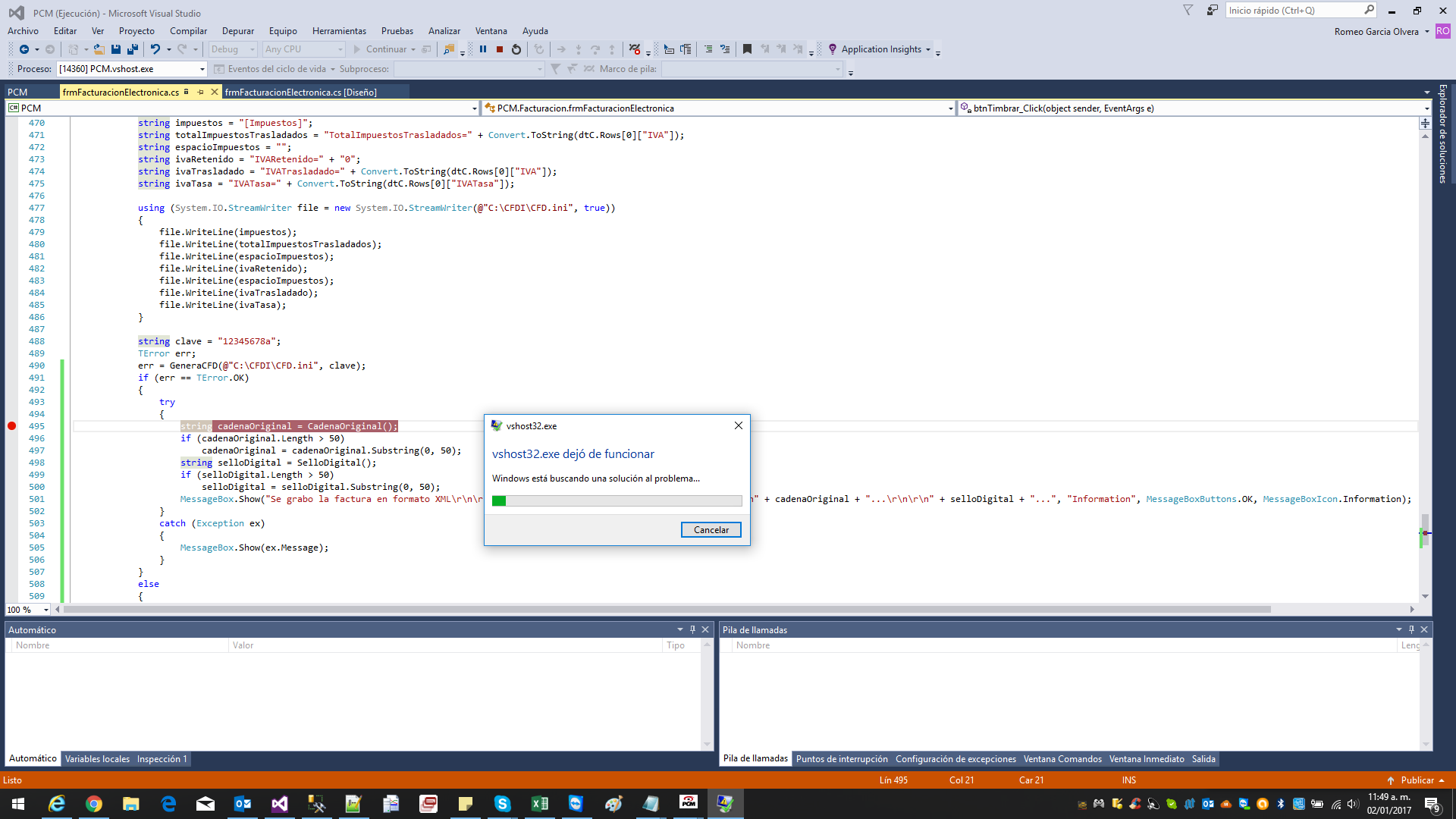Click Publicar in the status bar
Image resolution: width=1456 pixels, height=819 pixels.
pos(1415,780)
